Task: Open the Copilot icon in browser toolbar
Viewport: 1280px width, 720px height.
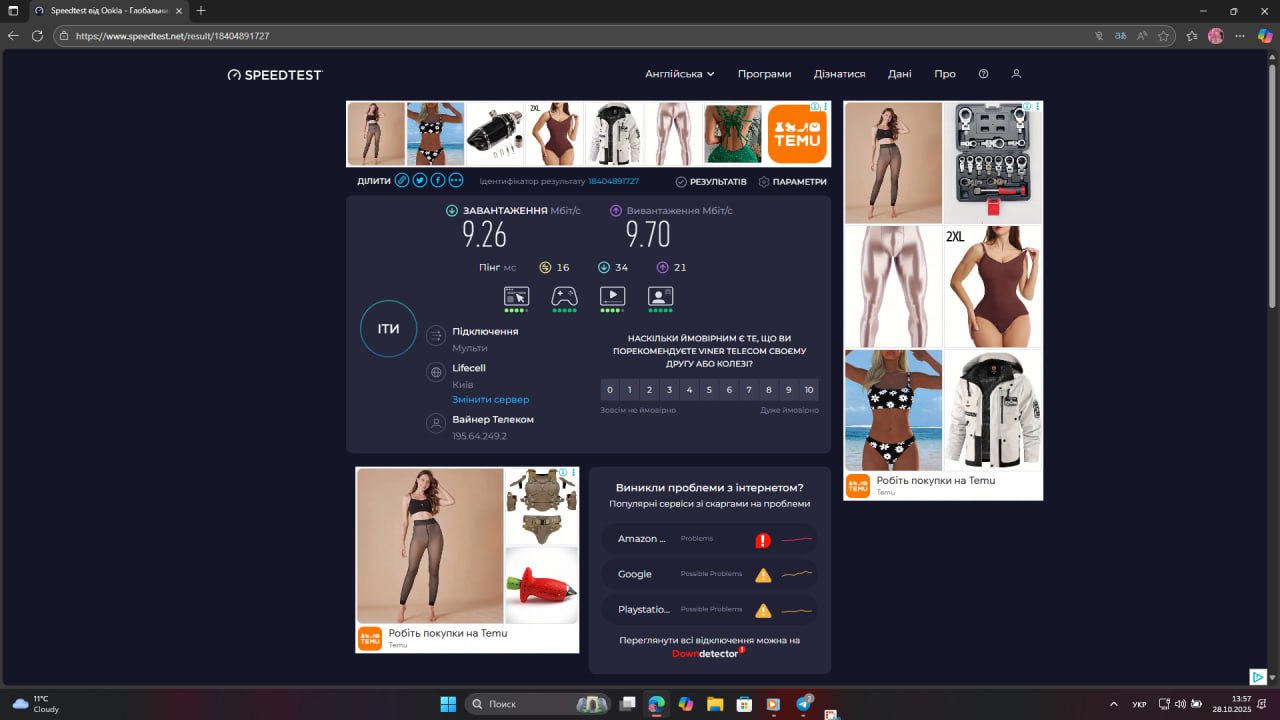Action: (x=1265, y=35)
